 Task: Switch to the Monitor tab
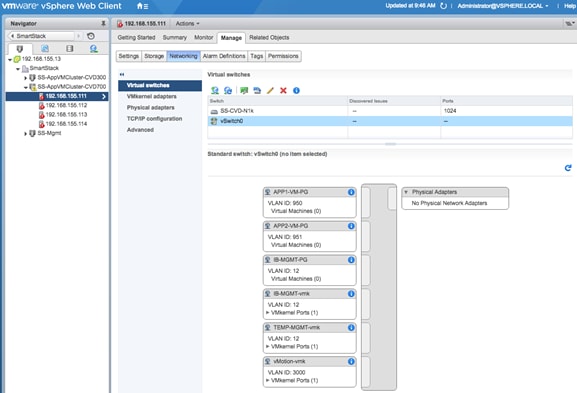[x=203, y=38]
